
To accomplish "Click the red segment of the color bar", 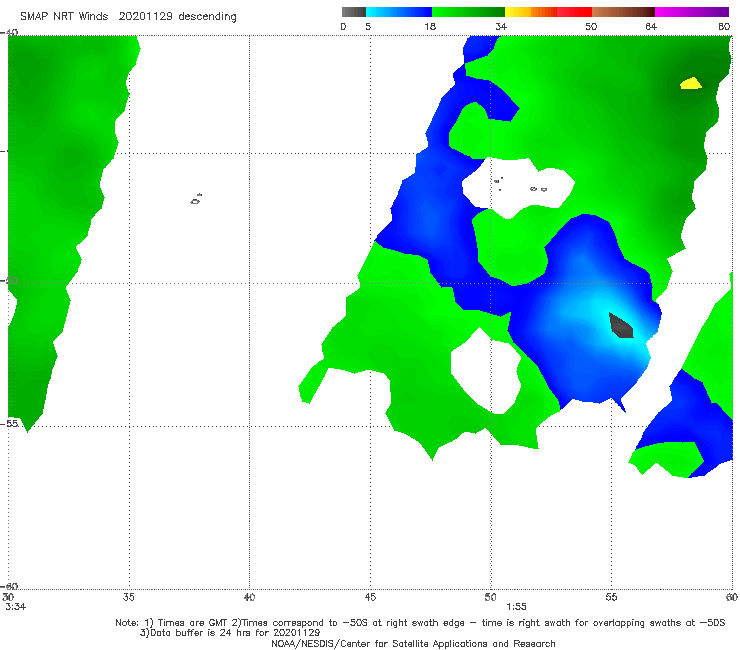I will click(574, 12).
